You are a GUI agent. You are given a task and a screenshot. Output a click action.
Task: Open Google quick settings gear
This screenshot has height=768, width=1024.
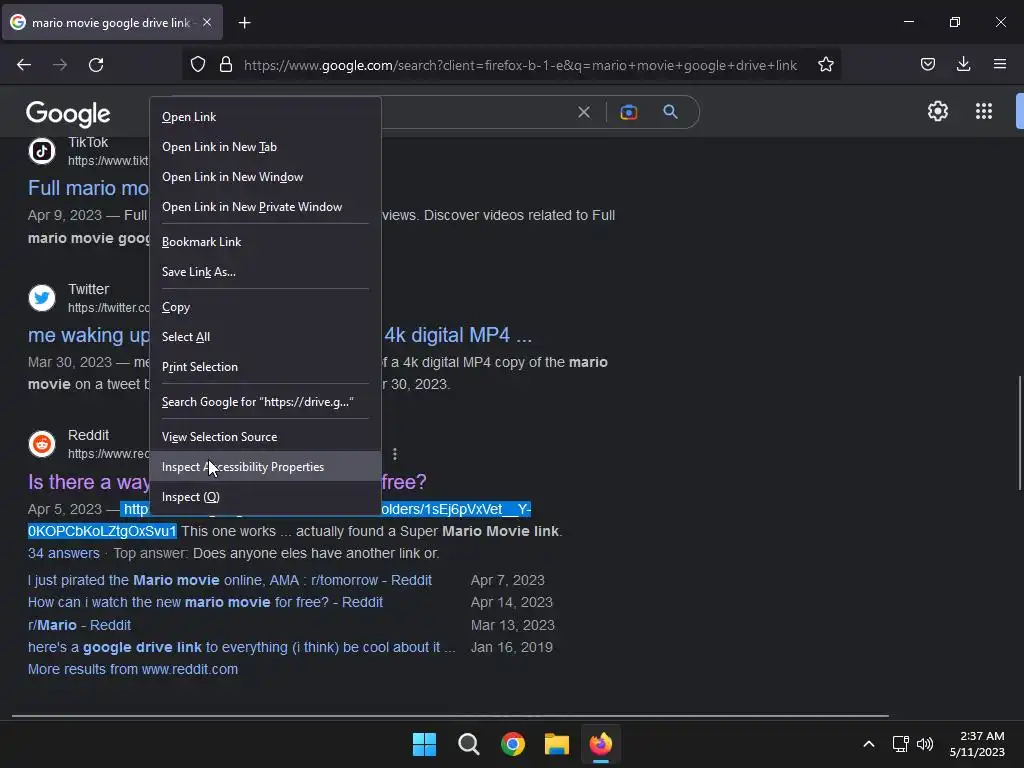(938, 111)
